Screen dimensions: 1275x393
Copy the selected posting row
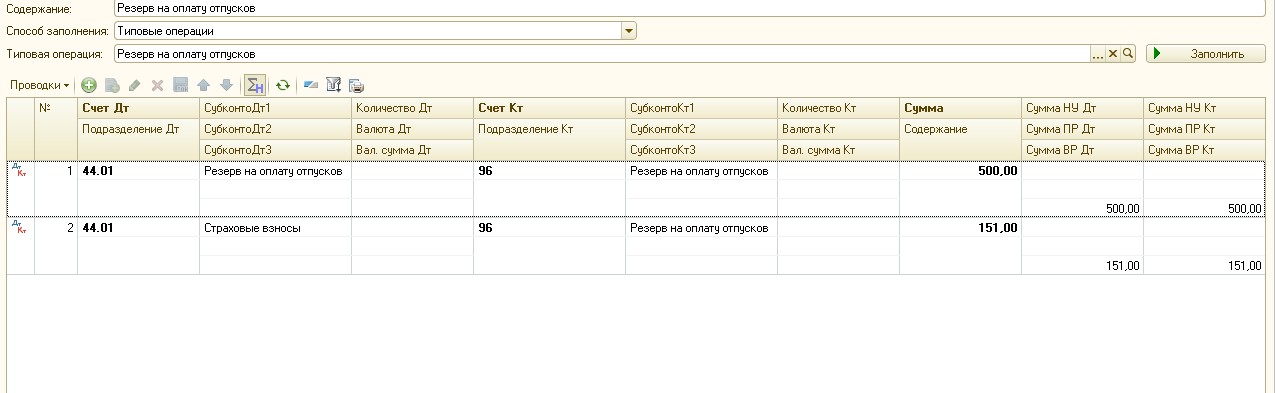coord(112,86)
